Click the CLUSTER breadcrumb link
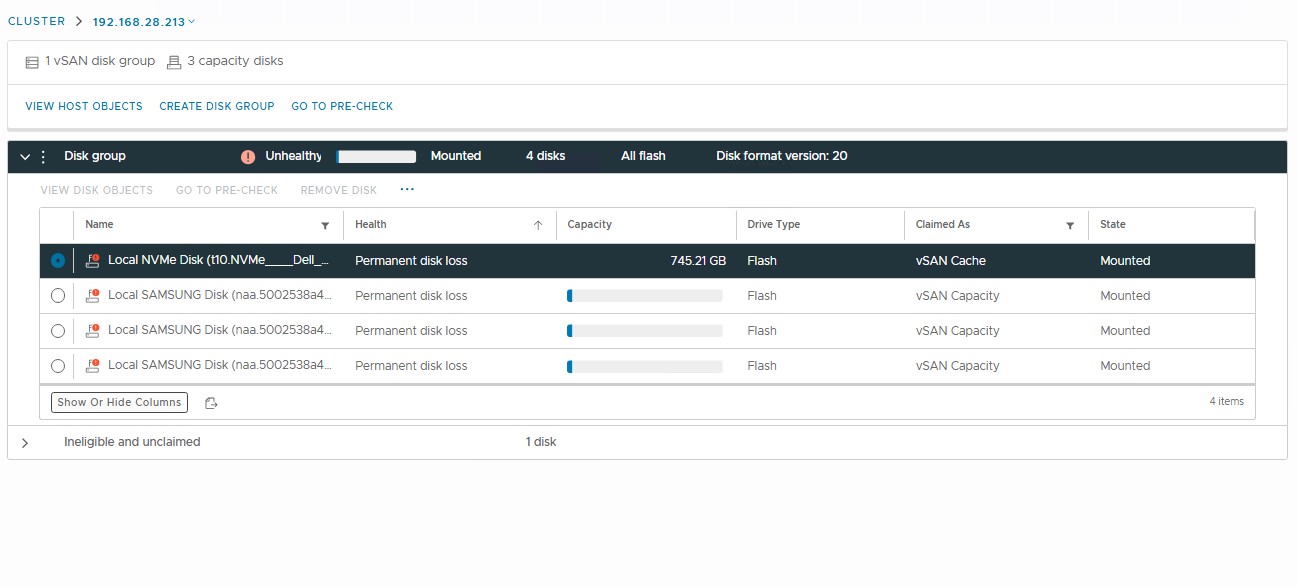Screen dimensions: 1298x587 36,20
